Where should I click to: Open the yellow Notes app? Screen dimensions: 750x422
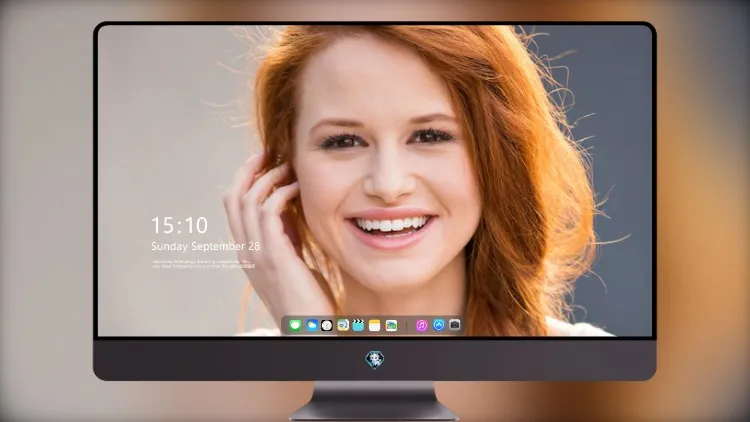(x=375, y=325)
